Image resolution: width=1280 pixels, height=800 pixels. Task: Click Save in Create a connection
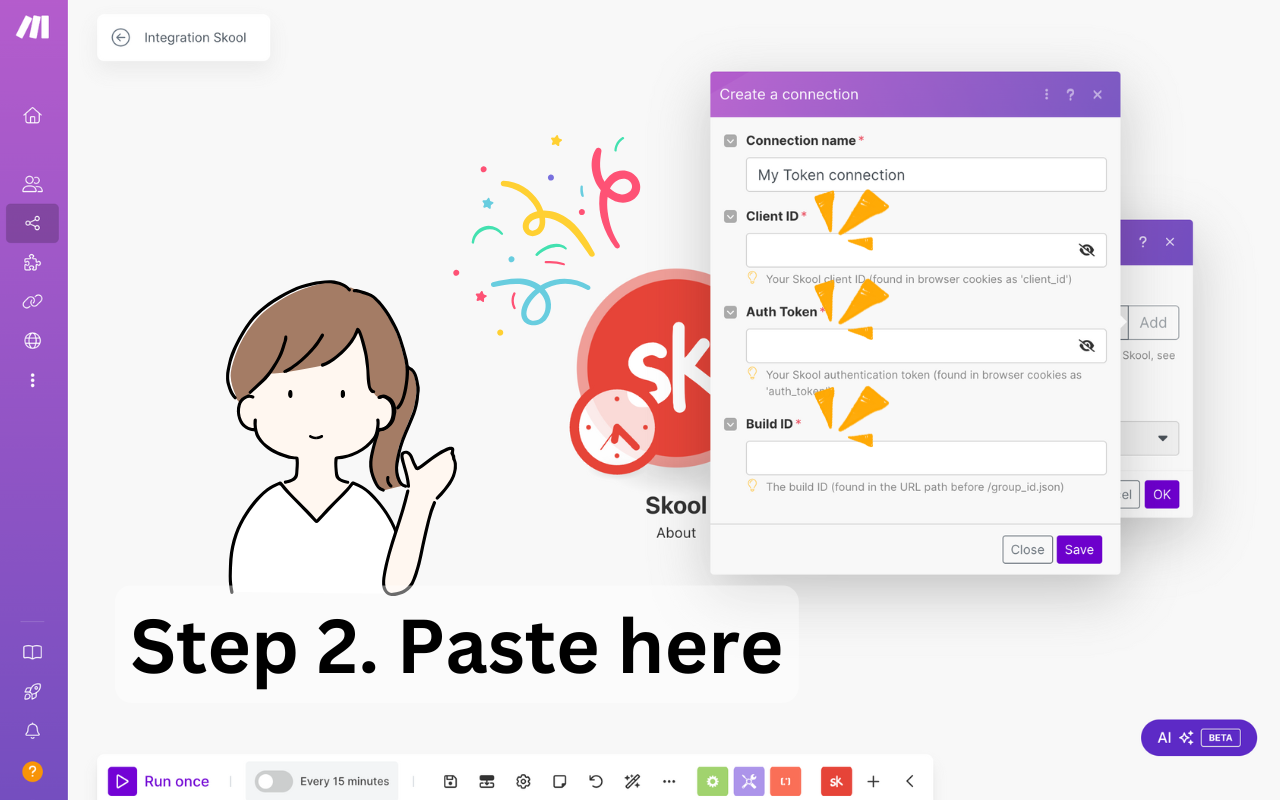(x=1079, y=549)
